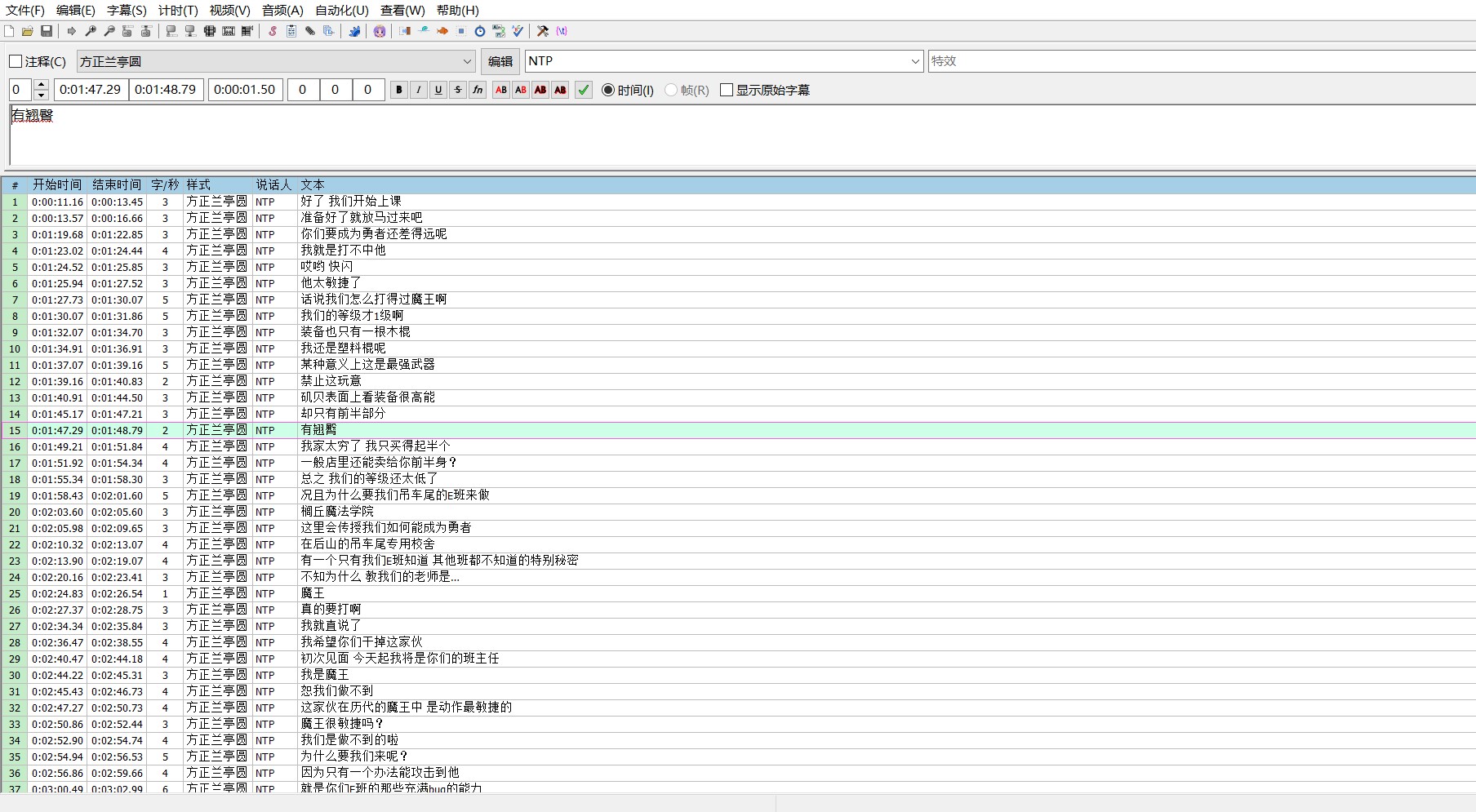Open the 编辑(E) menu
1476x812 pixels.
[76, 11]
